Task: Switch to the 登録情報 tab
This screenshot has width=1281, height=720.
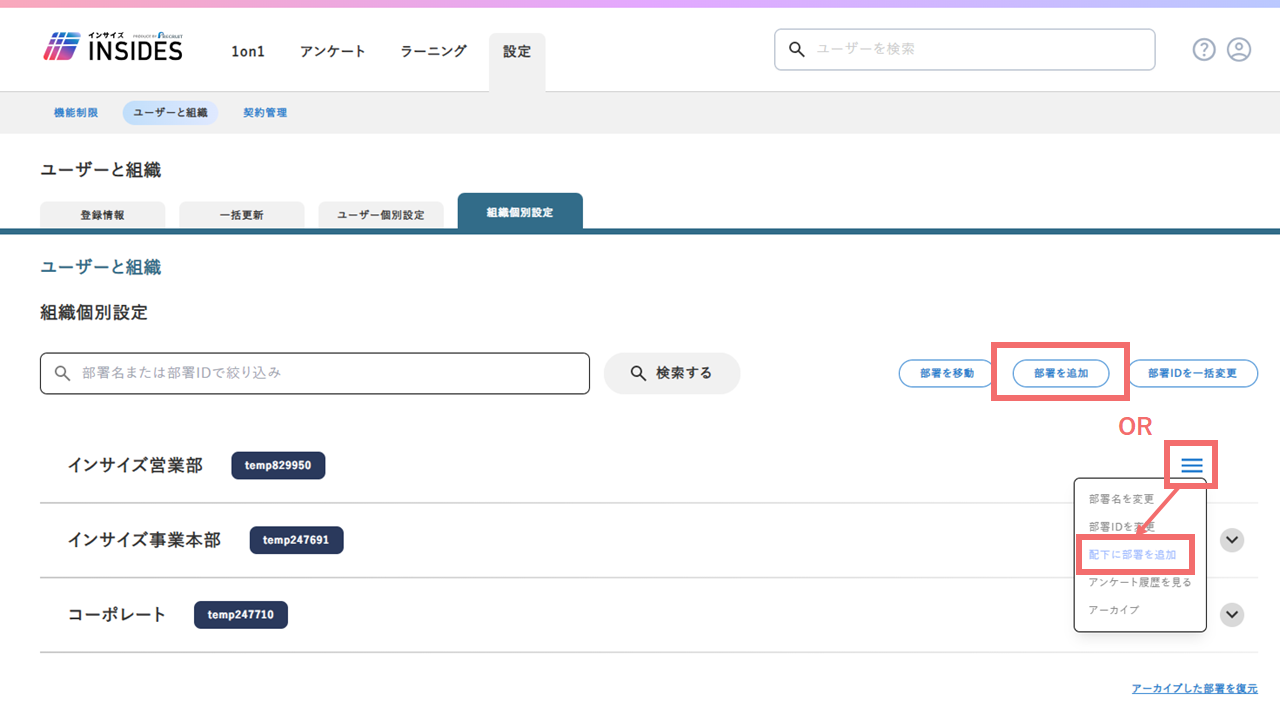Action: (103, 215)
